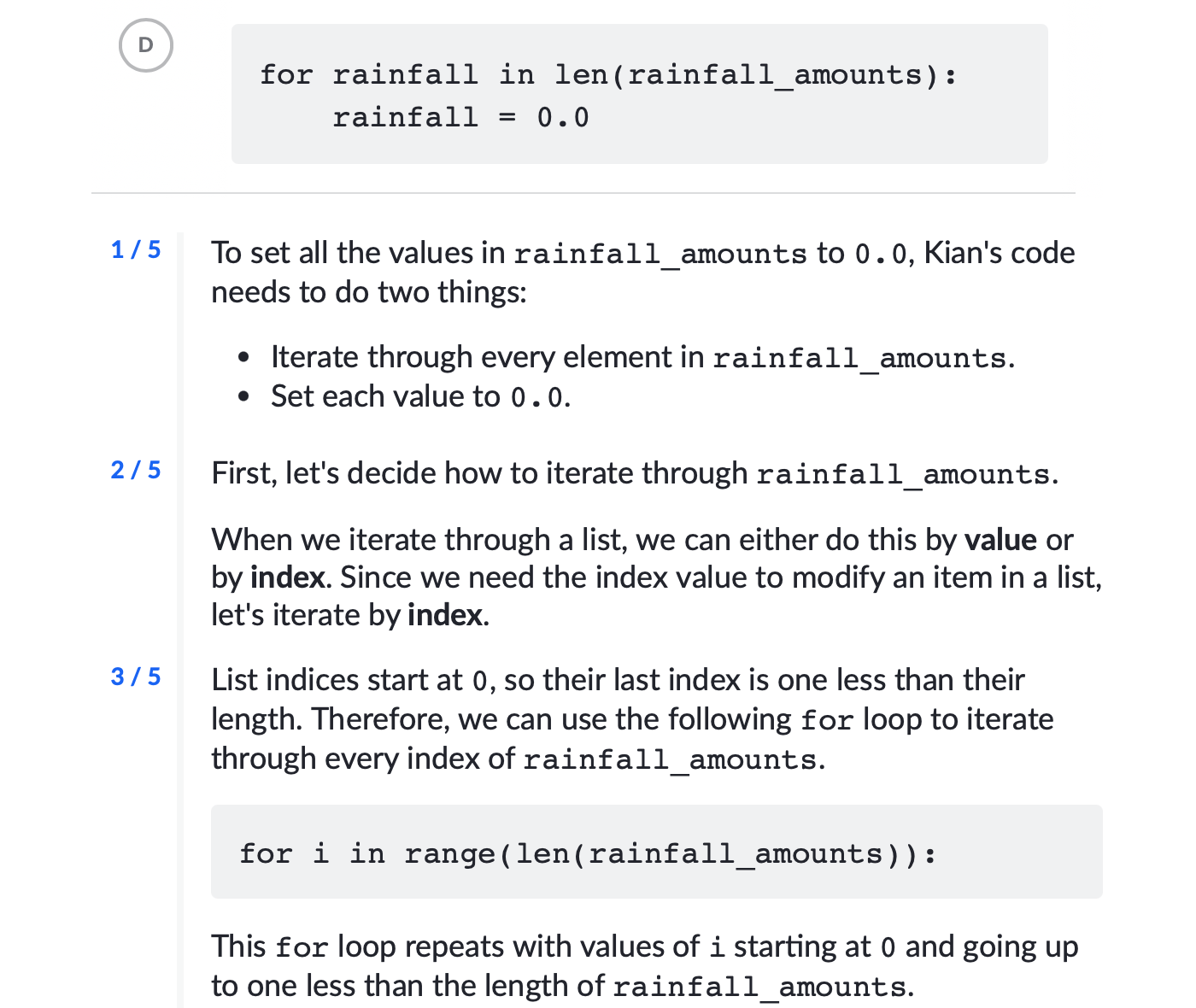This screenshot has width=1196, height=1008.
Task: Click the bold word 'value'
Action: tap(1000, 540)
